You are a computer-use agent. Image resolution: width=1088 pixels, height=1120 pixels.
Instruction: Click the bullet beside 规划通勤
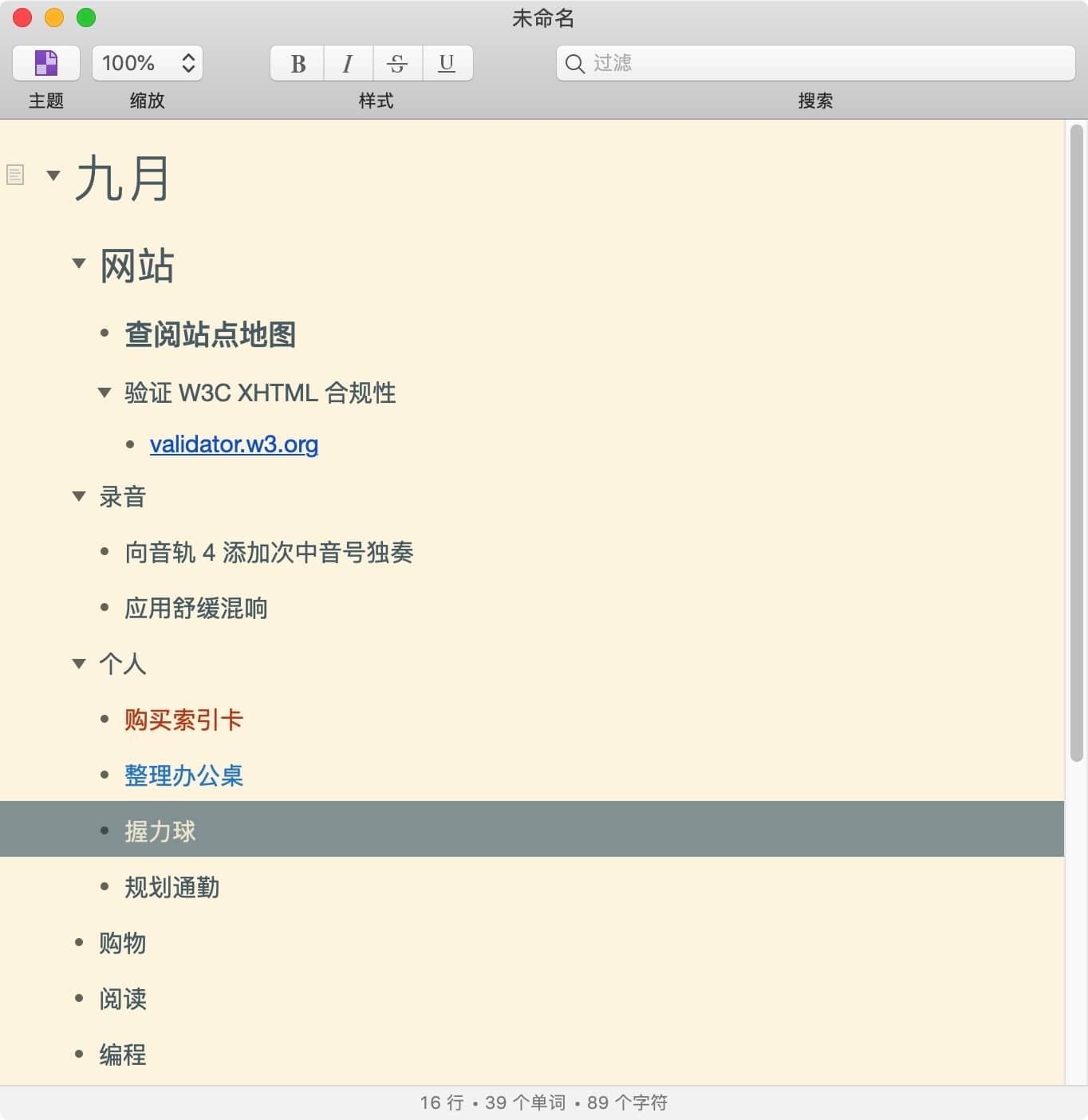(x=104, y=886)
